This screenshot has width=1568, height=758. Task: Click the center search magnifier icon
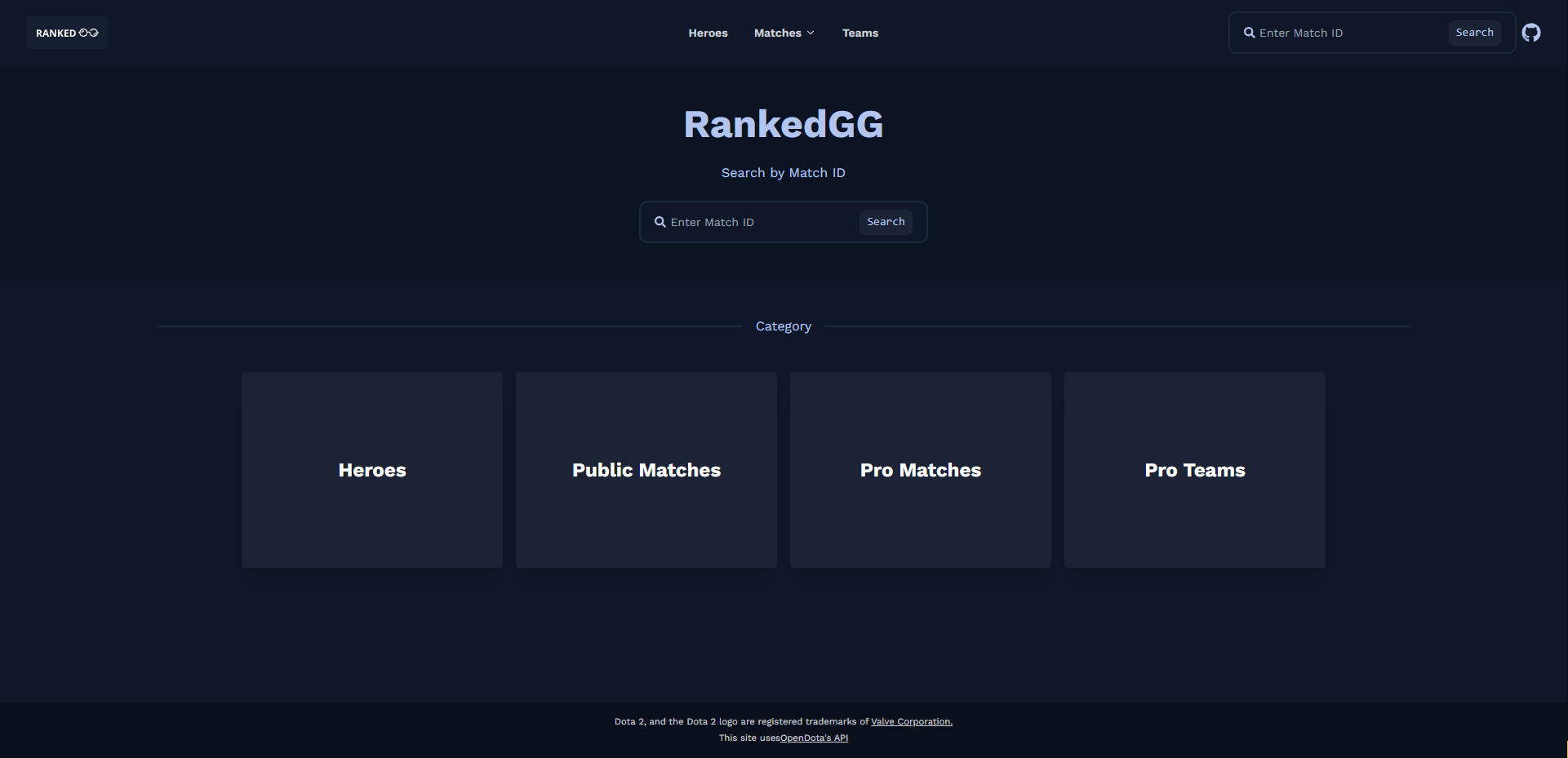click(x=660, y=222)
